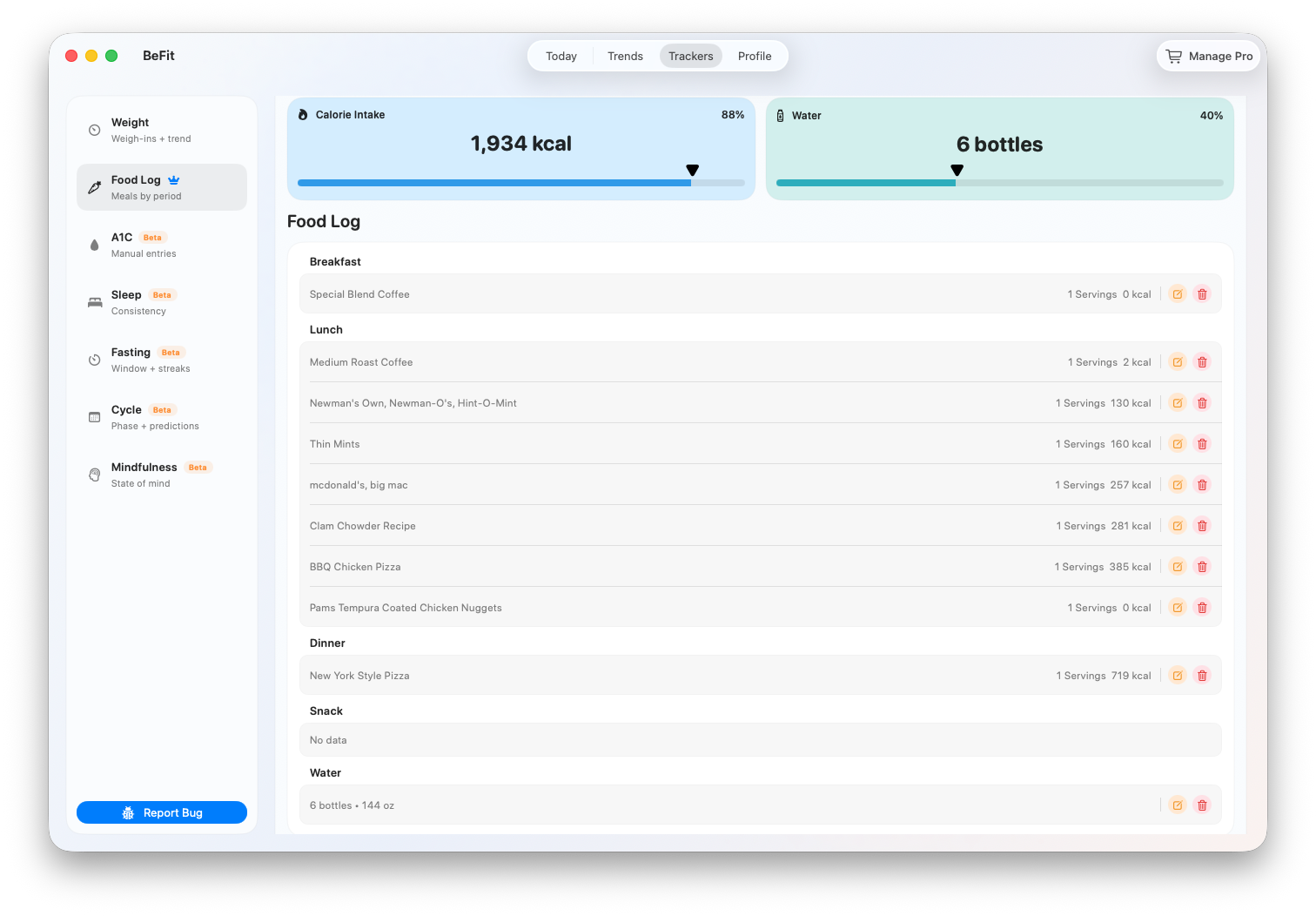Image resolution: width=1316 pixels, height=916 pixels.
Task: Delete the mcdonald's big mac entry
Action: click(x=1202, y=485)
